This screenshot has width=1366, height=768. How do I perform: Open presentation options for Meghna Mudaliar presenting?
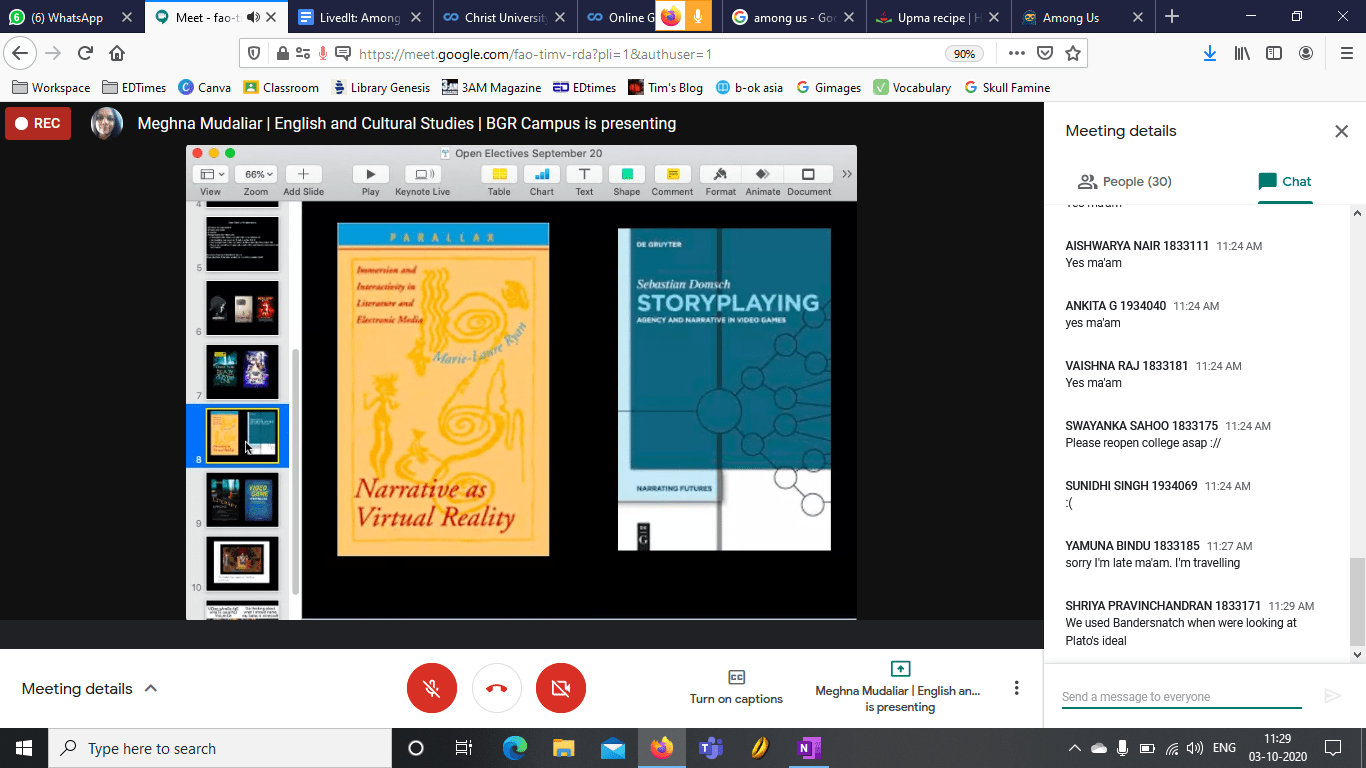pos(899,687)
